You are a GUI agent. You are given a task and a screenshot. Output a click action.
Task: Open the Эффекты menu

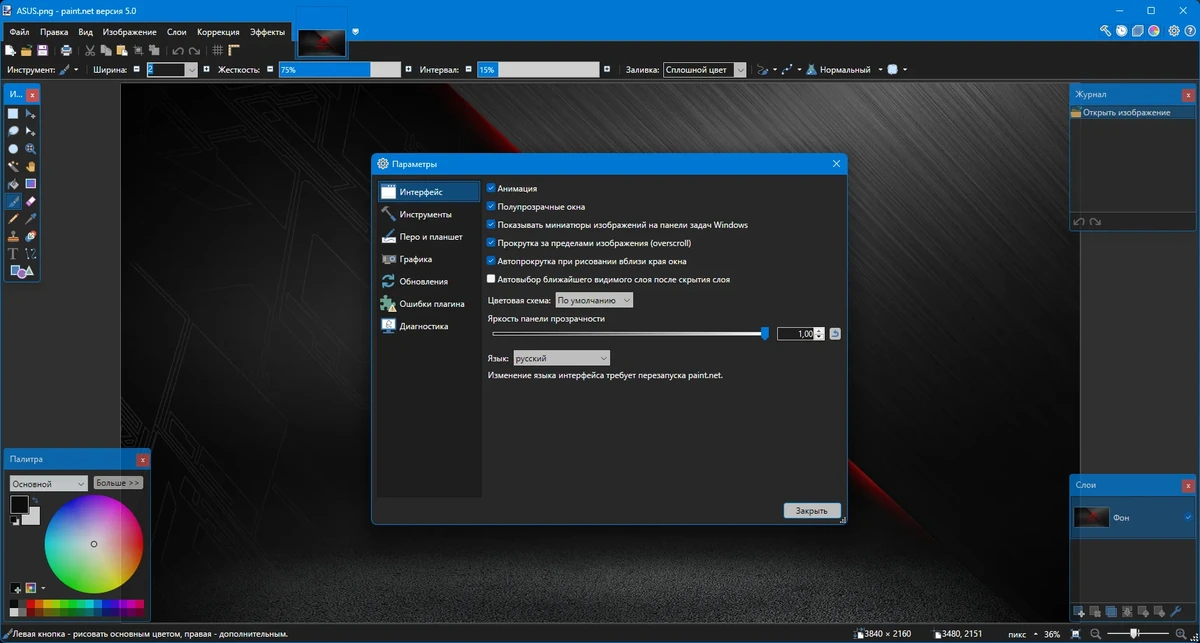coord(267,32)
